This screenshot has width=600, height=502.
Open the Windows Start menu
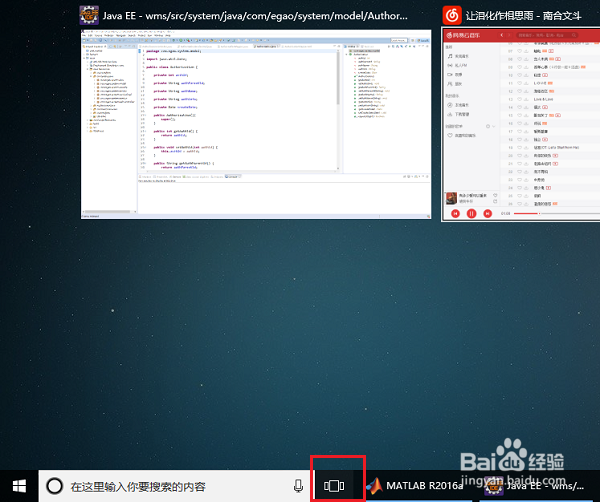pyautogui.click(x=19, y=486)
